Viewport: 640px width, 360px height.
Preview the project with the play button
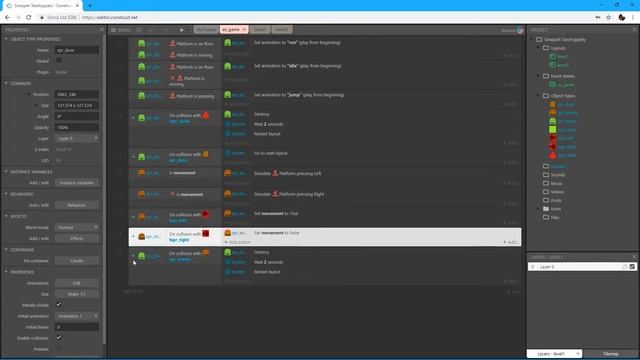[x=182, y=30]
